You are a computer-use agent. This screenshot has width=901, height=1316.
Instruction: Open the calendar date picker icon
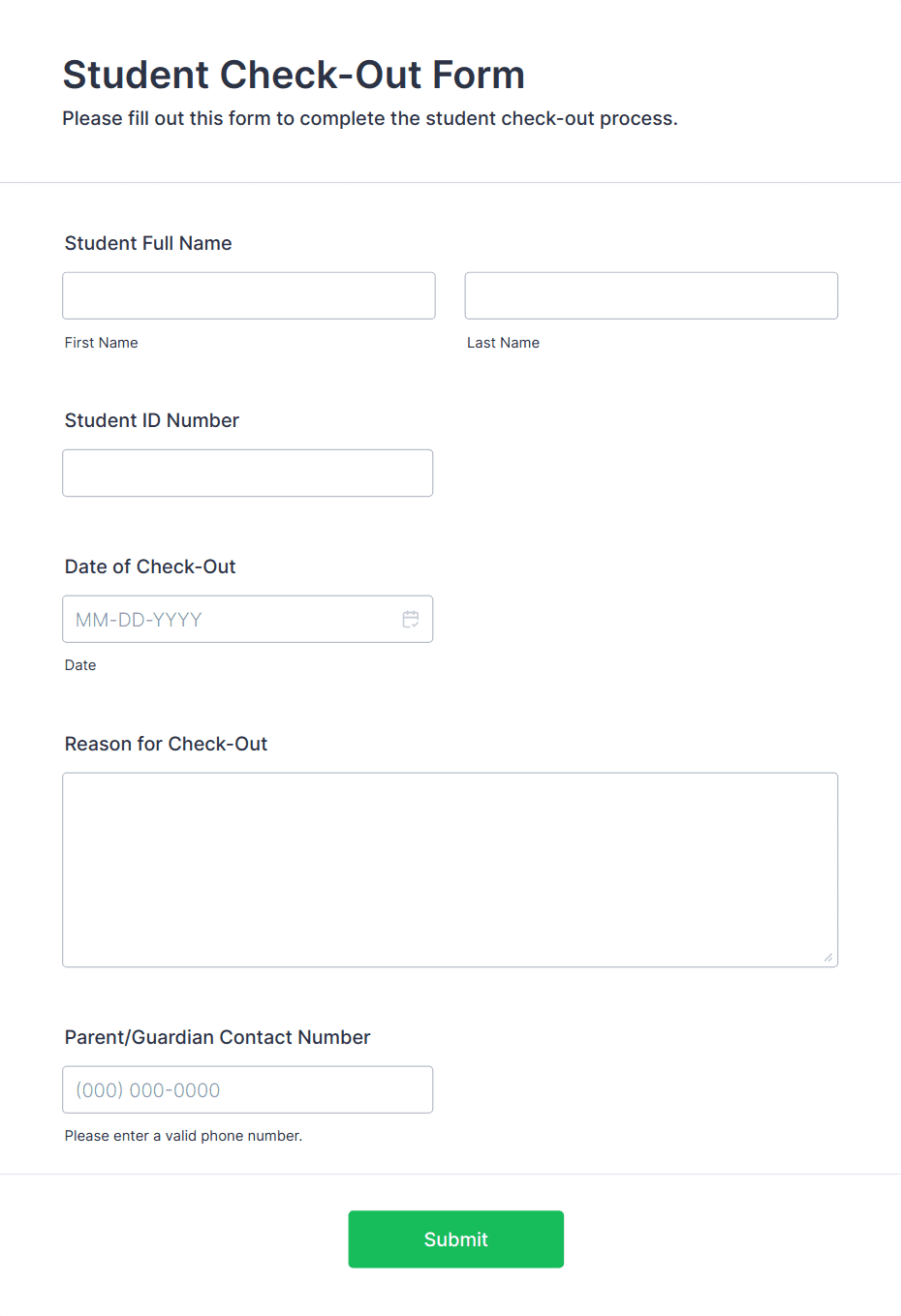pyautogui.click(x=411, y=618)
